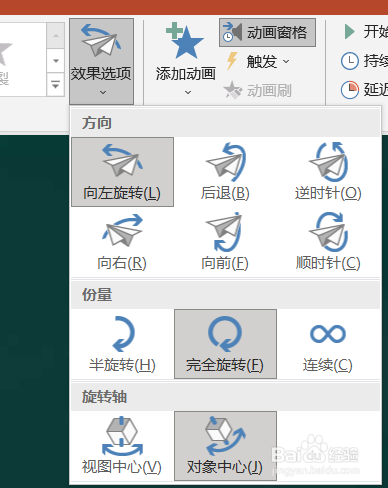Expand the 触发 trigger dropdown
This screenshot has height=488, width=388.
(257, 61)
